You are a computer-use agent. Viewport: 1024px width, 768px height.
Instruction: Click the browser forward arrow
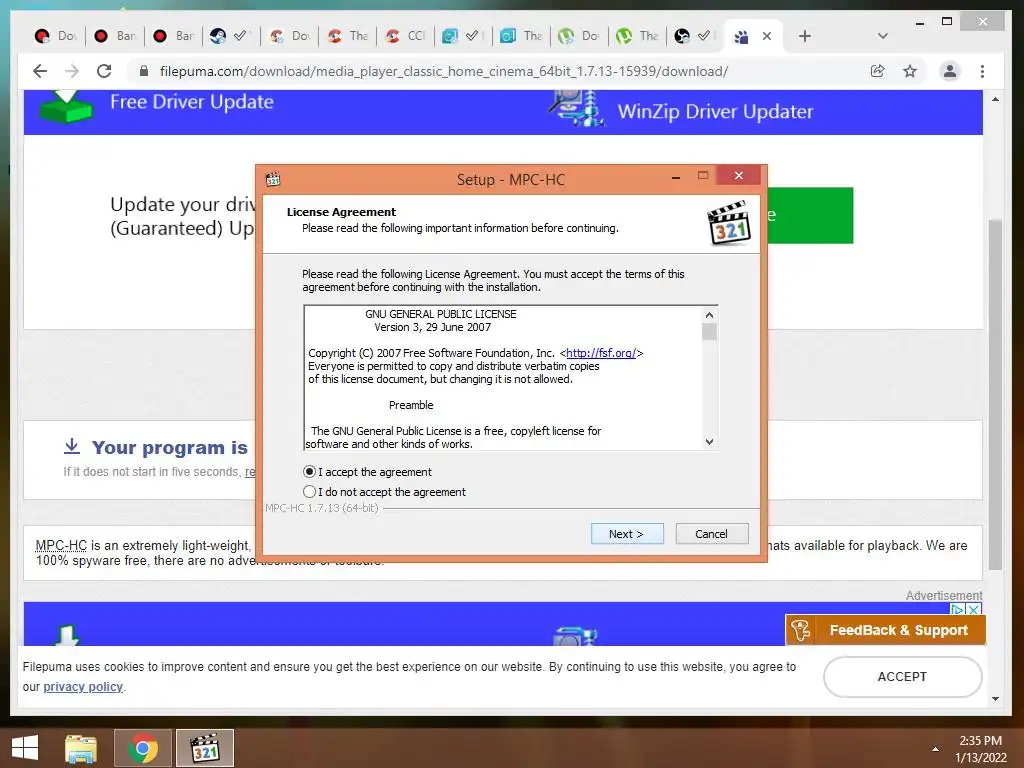click(x=72, y=71)
